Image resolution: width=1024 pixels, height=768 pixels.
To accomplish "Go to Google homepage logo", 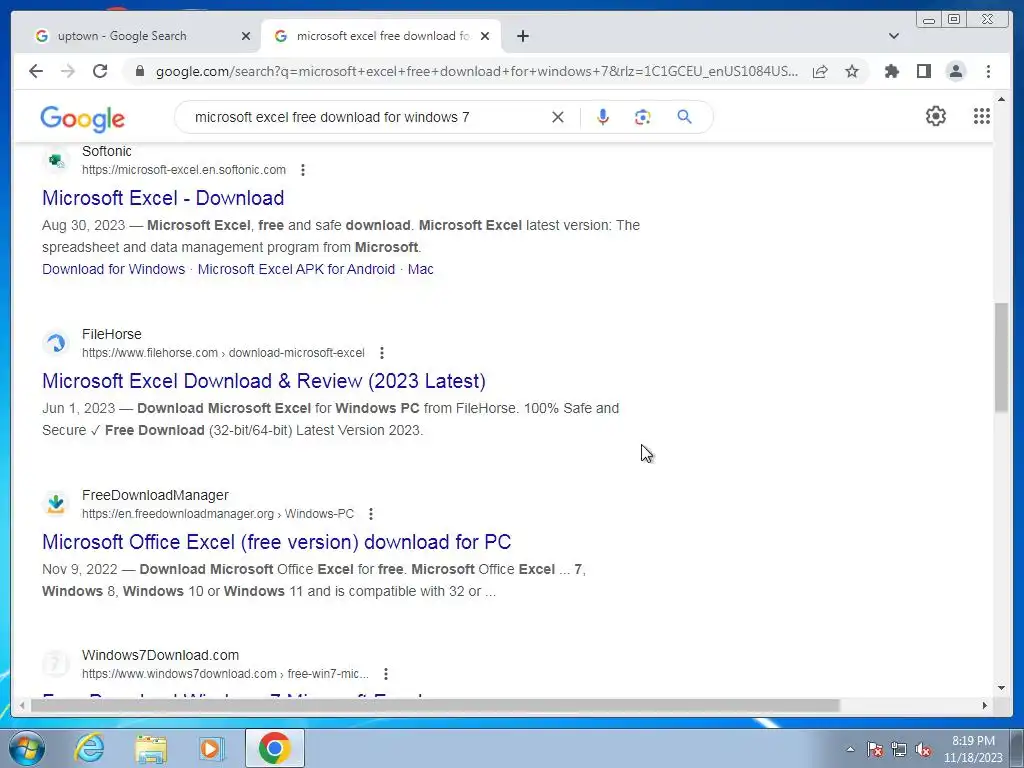I will [82, 119].
